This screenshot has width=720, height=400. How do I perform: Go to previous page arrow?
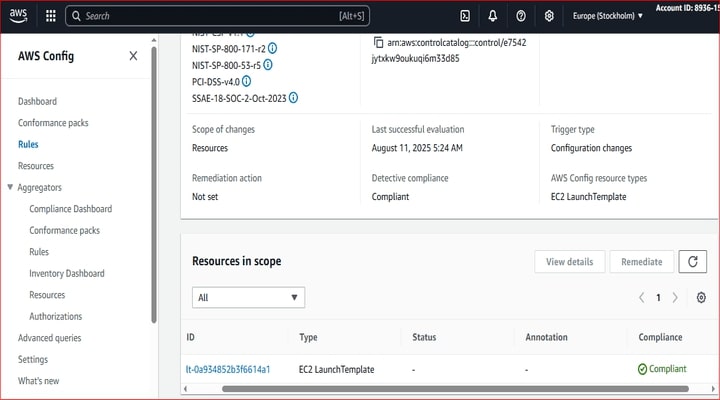click(x=641, y=298)
